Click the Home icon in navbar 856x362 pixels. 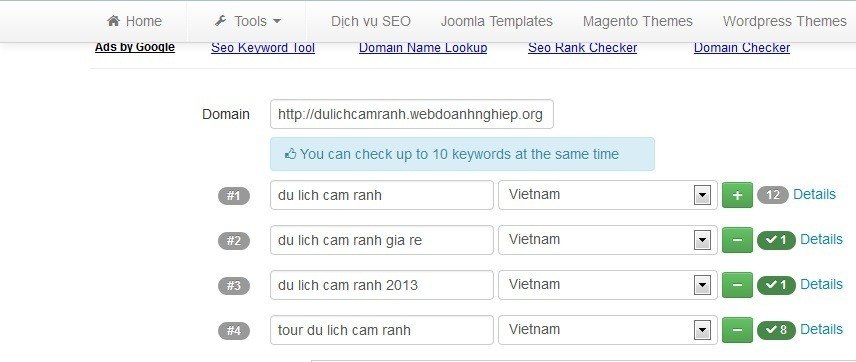[113, 21]
